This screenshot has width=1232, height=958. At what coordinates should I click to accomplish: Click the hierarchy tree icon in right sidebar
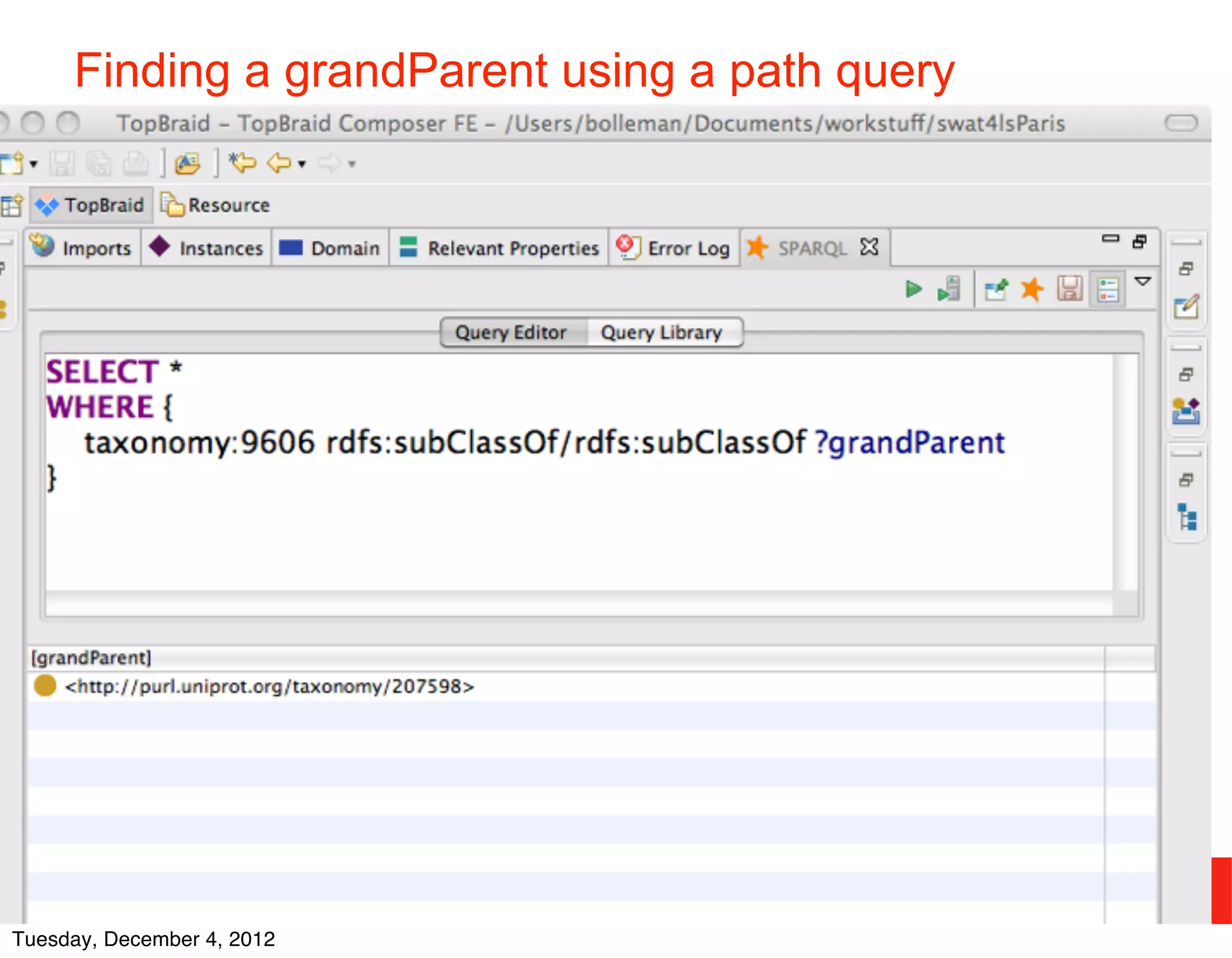[x=1187, y=517]
